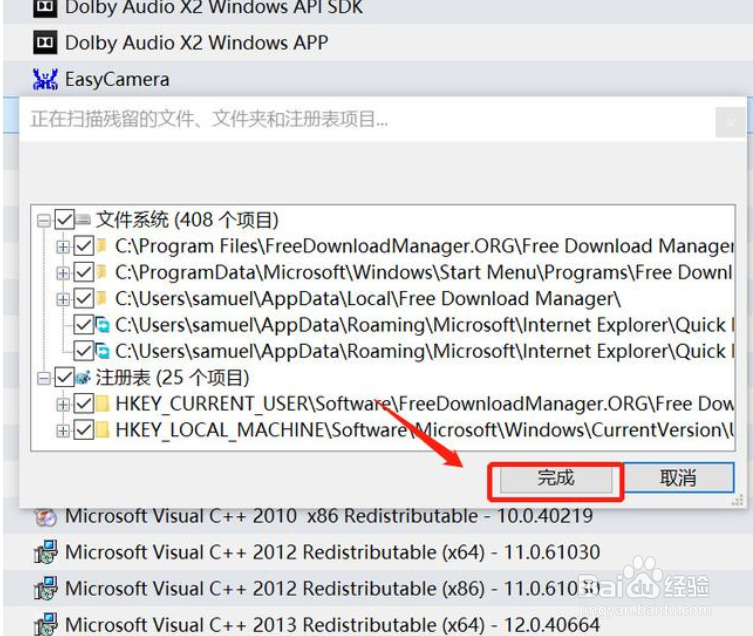Click the HKEY_LOCAL_MACHINE key folder icon
Image resolution: width=753 pixels, height=636 pixels.
[x=102, y=430]
